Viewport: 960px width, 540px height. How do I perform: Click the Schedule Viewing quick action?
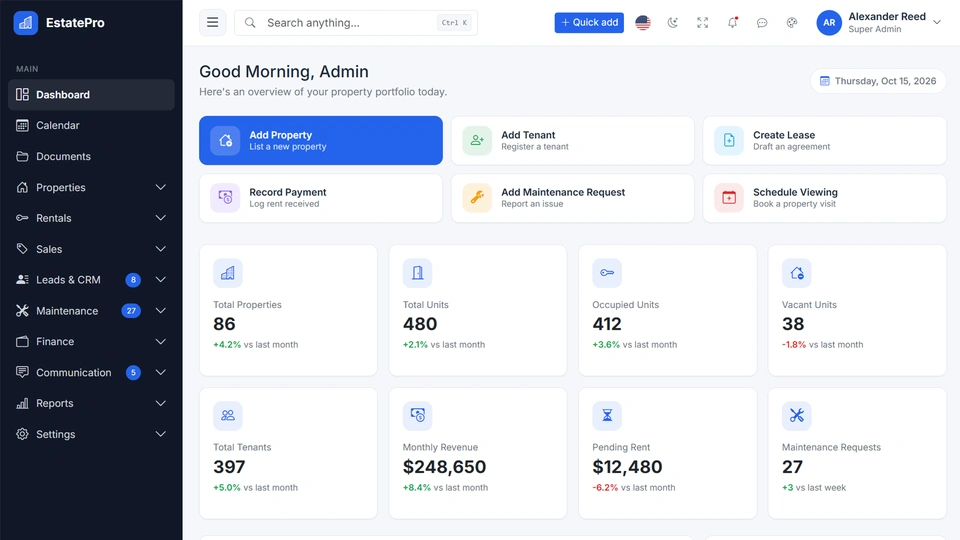click(x=825, y=198)
